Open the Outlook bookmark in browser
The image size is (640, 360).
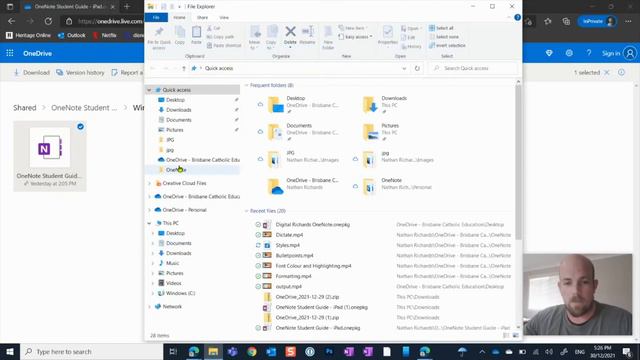pyautogui.click(x=72, y=36)
